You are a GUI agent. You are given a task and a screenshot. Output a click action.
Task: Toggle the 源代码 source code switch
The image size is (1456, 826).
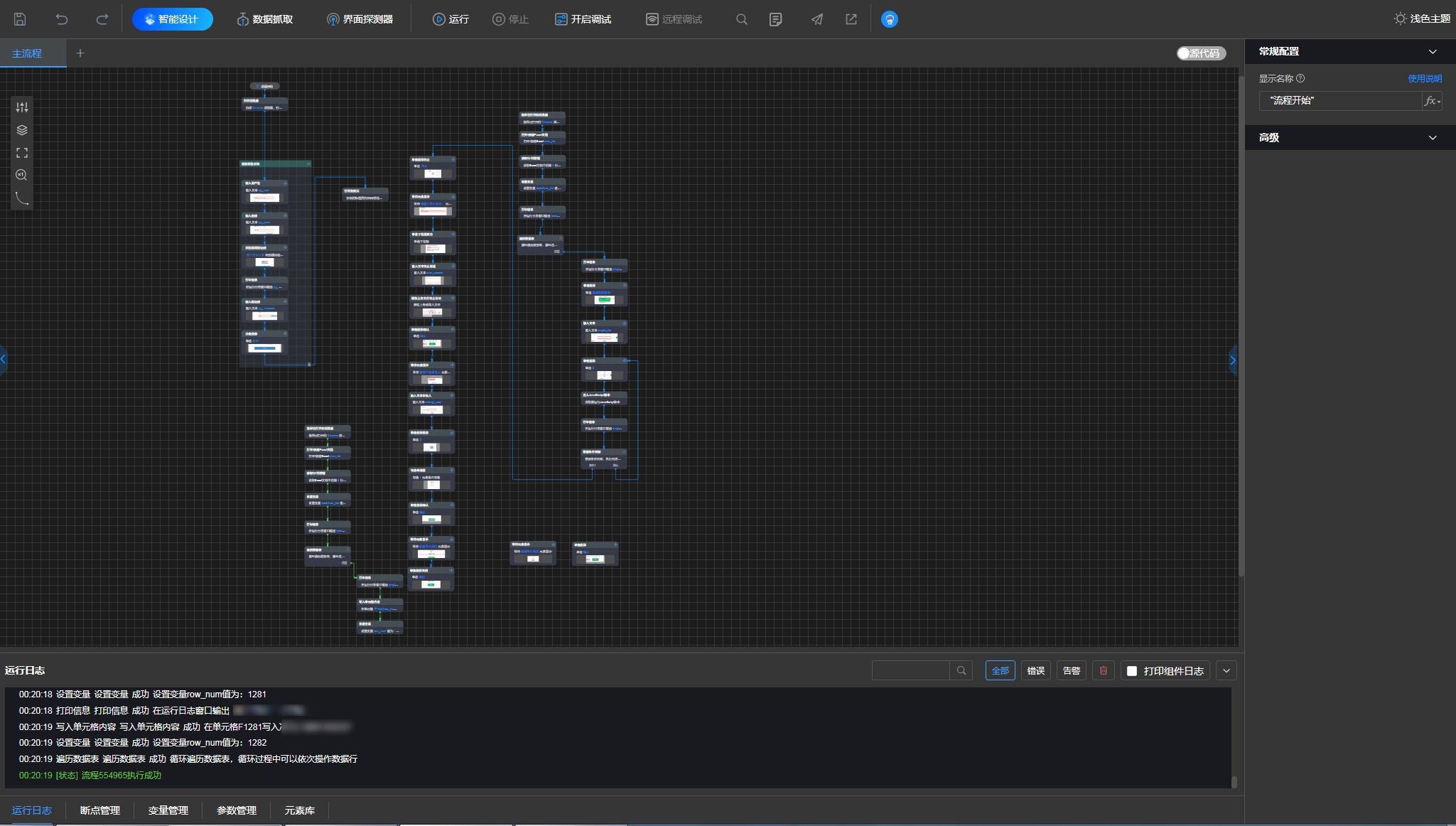(x=1200, y=53)
